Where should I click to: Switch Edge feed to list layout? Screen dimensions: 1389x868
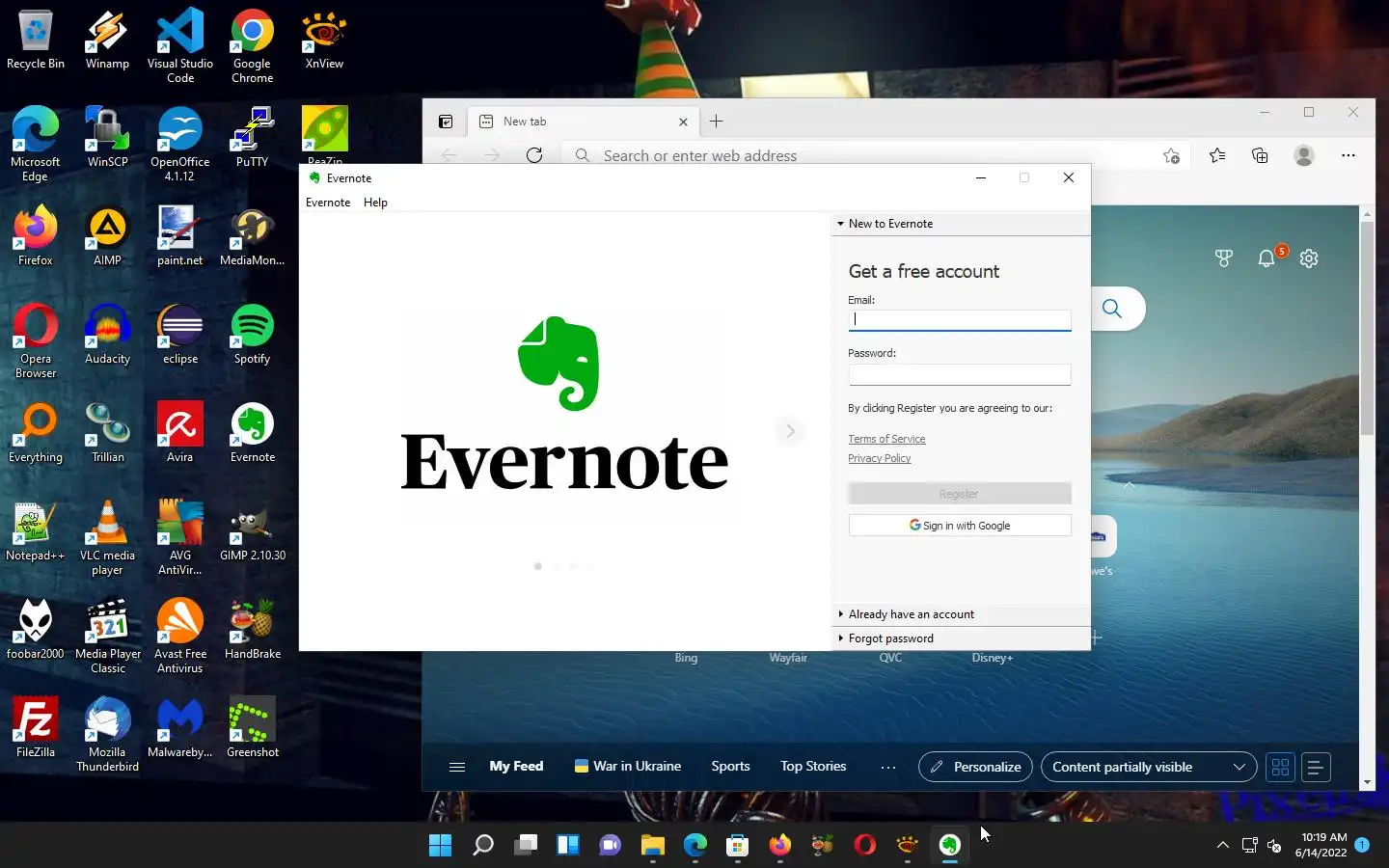click(x=1316, y=767)
